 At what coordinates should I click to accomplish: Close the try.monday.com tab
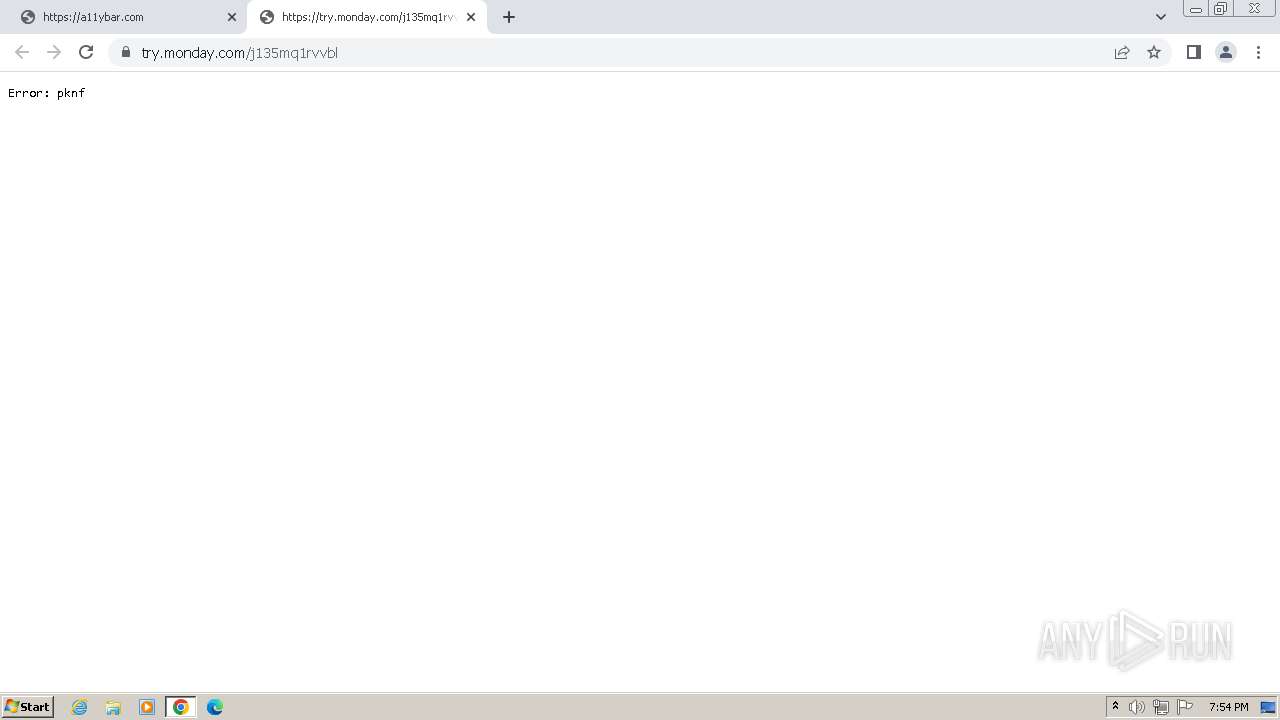point(471,17)
